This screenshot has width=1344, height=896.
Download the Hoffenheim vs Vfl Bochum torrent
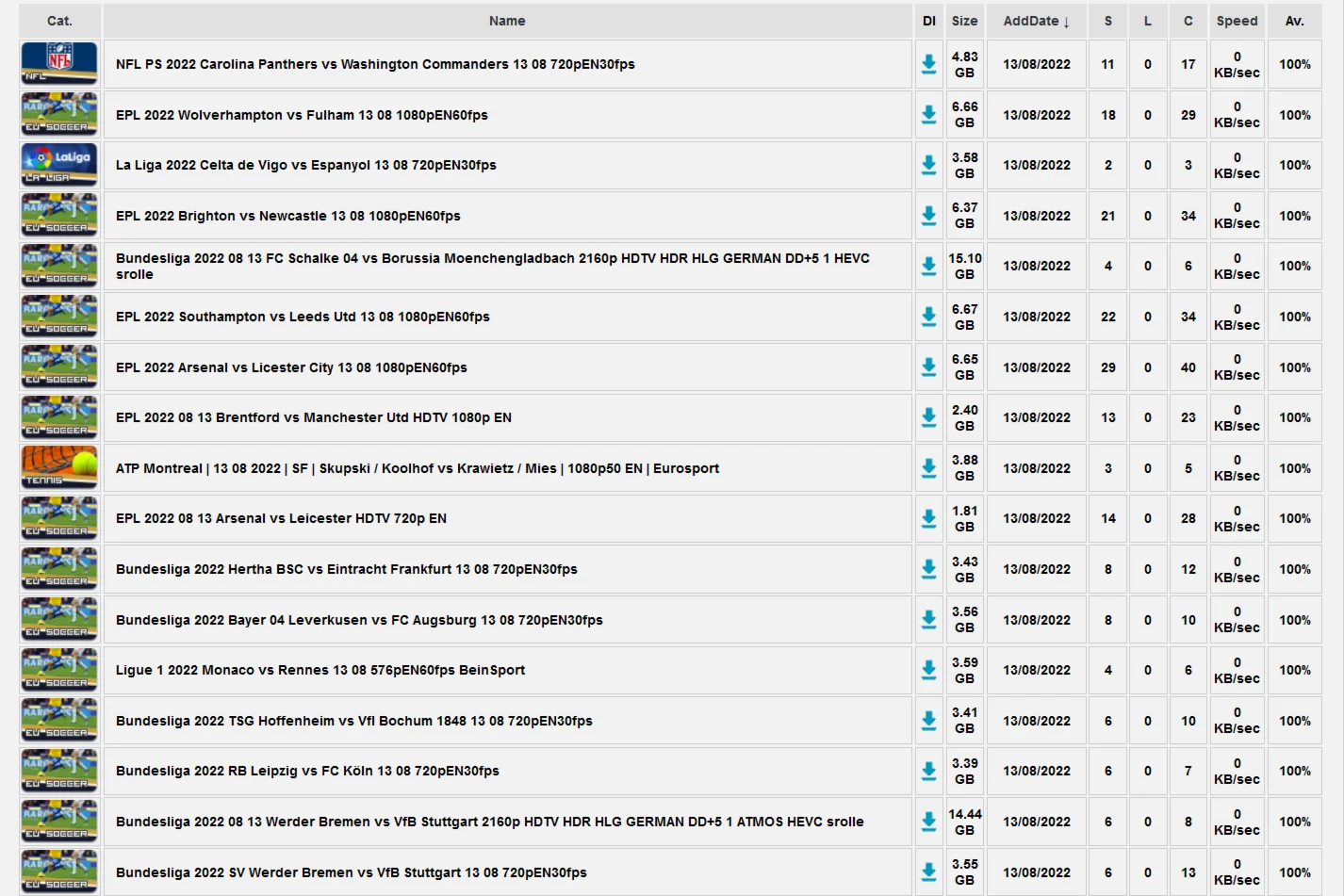[928, 721]
